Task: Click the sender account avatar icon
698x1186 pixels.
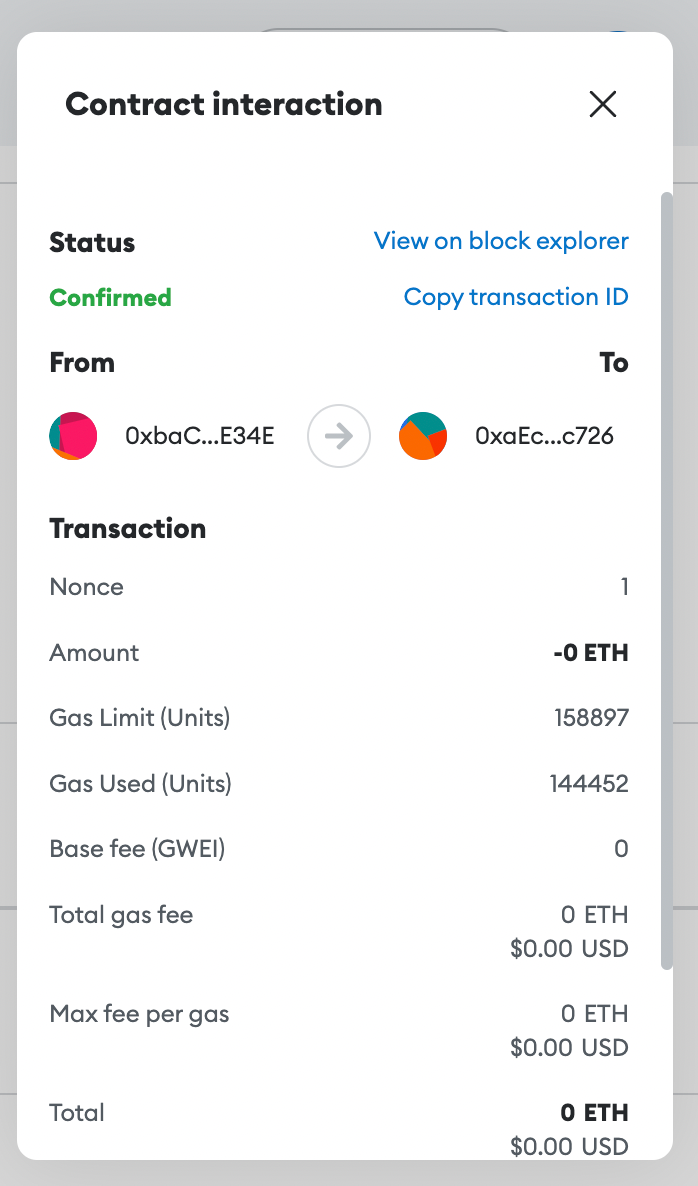Action: click(x=73, y=436)
